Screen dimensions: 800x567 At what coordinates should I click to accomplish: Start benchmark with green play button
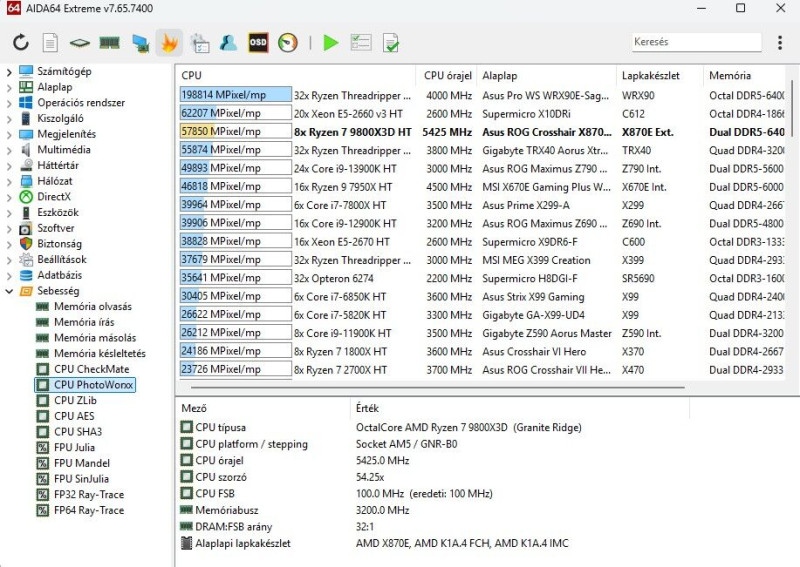tap(331, 42)
